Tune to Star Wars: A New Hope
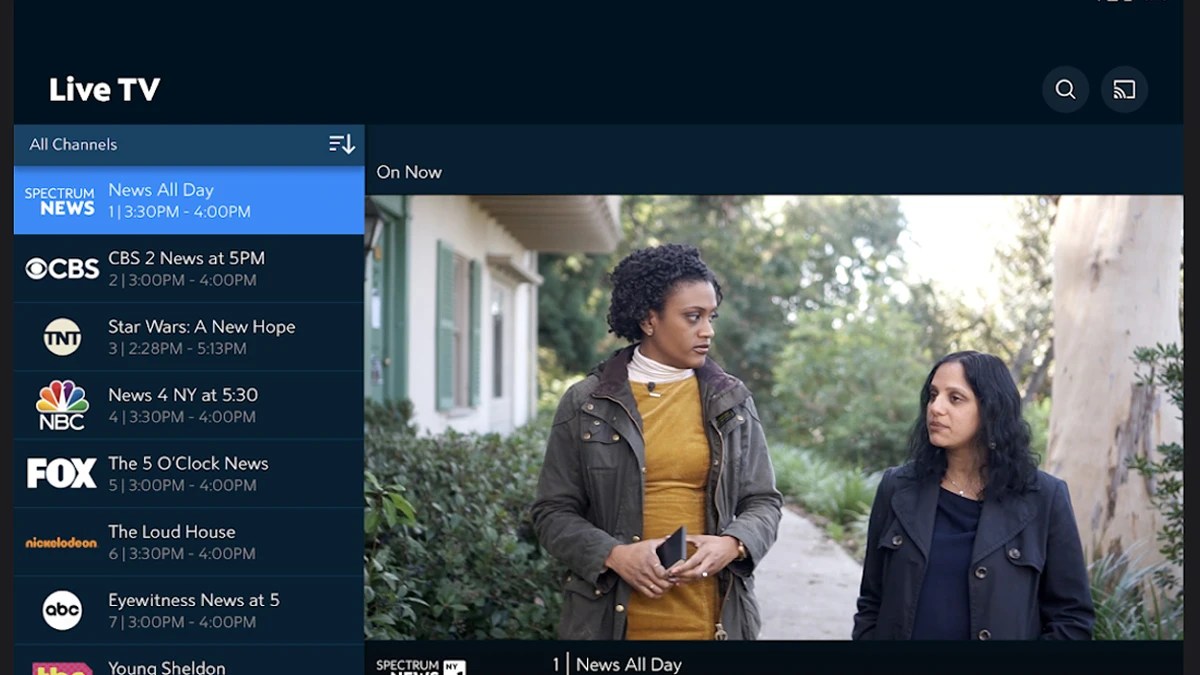The height and width of the screenshot is (675, 1200). [200, 335]
